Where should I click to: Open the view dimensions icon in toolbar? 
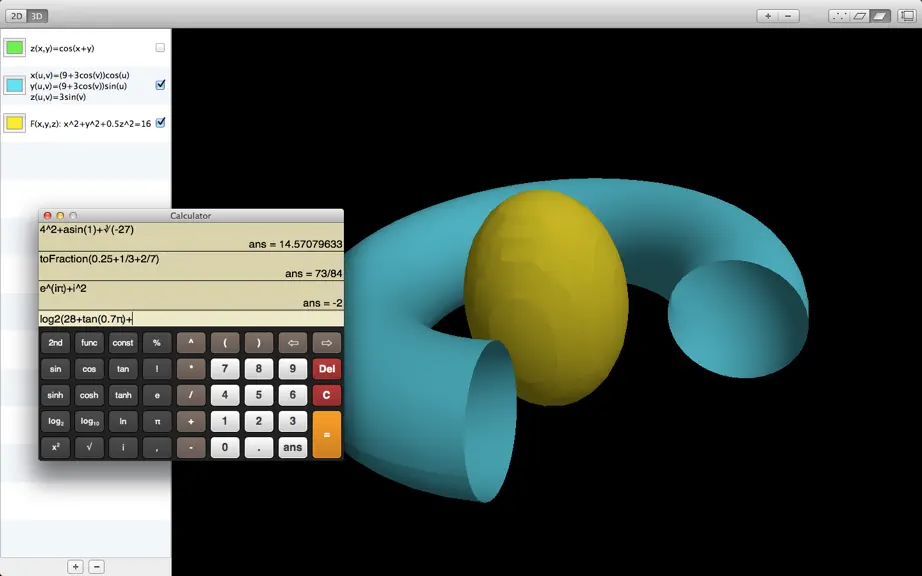[x=907, y=16]
